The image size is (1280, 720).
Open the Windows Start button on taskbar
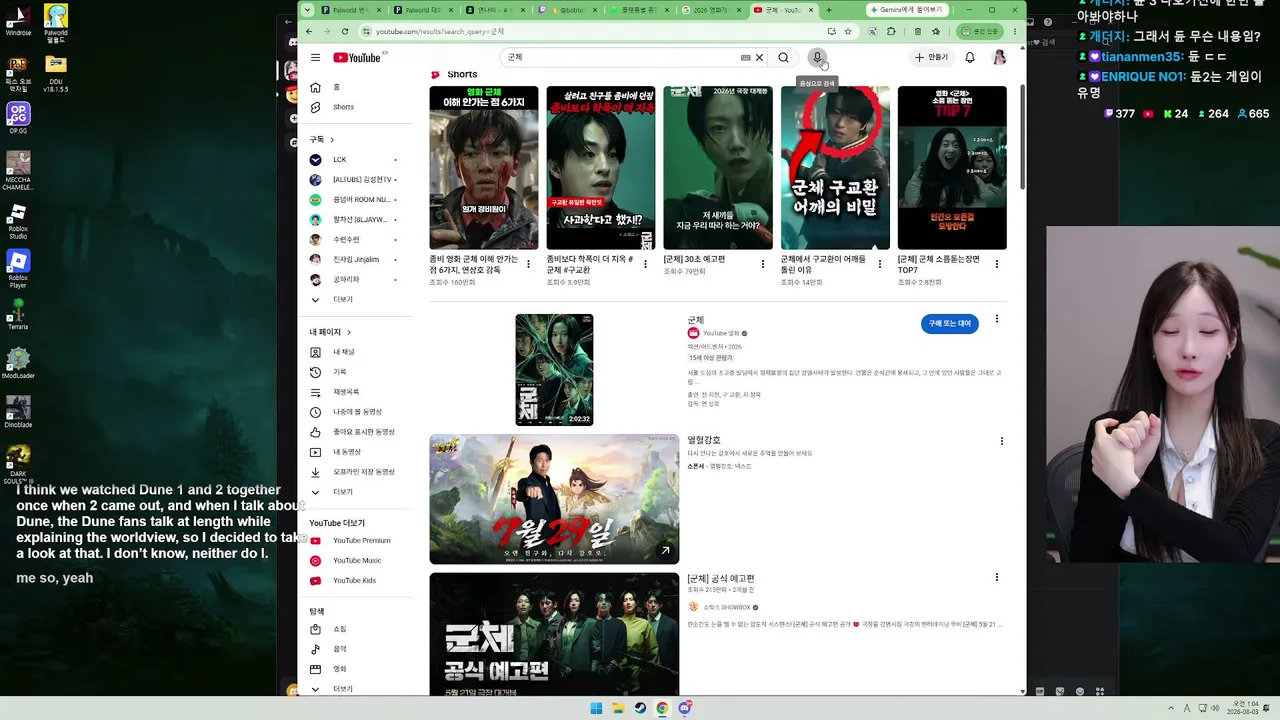click(x=596, y=708)
